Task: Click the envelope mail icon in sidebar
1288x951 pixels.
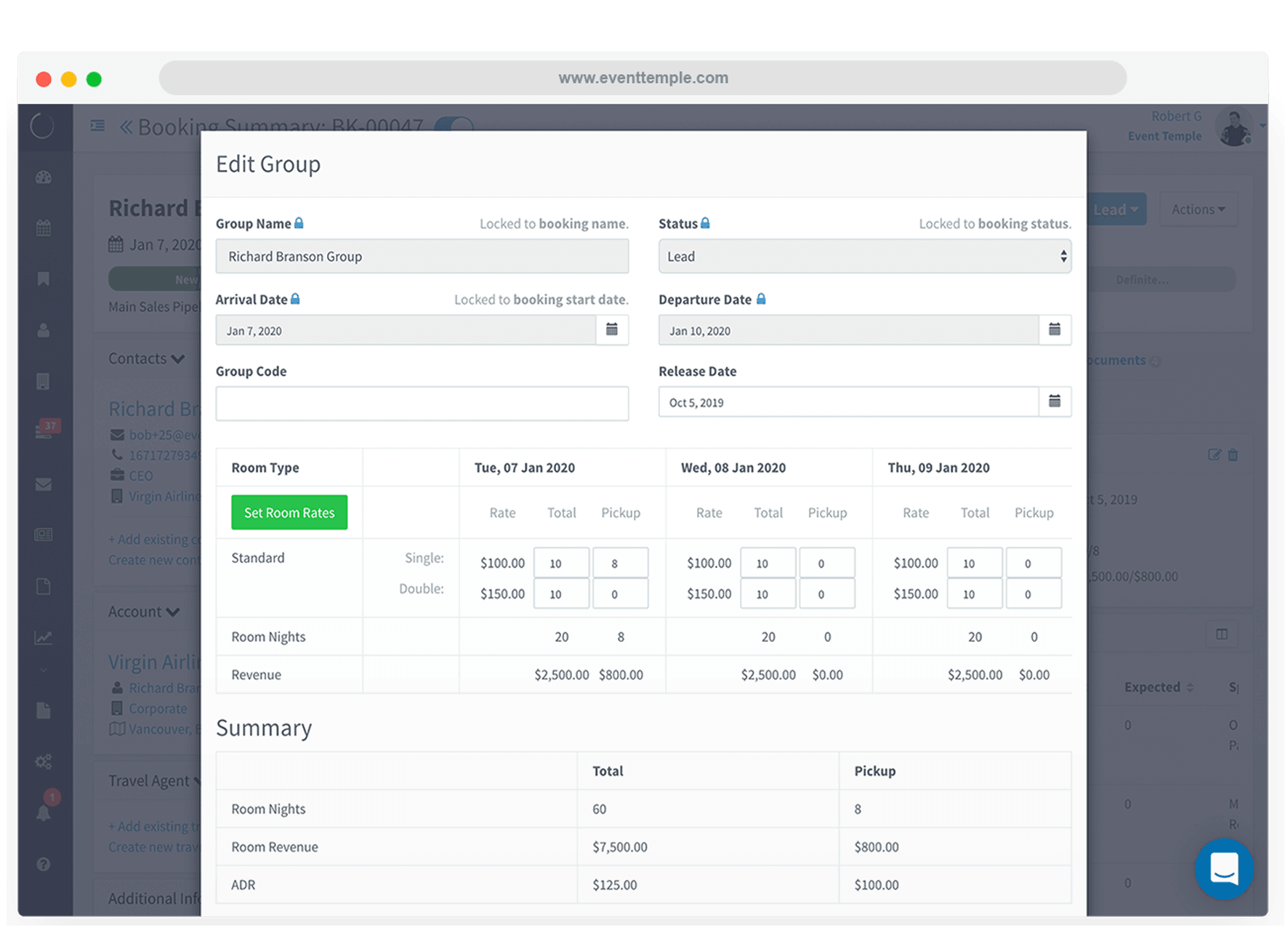Action: [x=44, y=484]
